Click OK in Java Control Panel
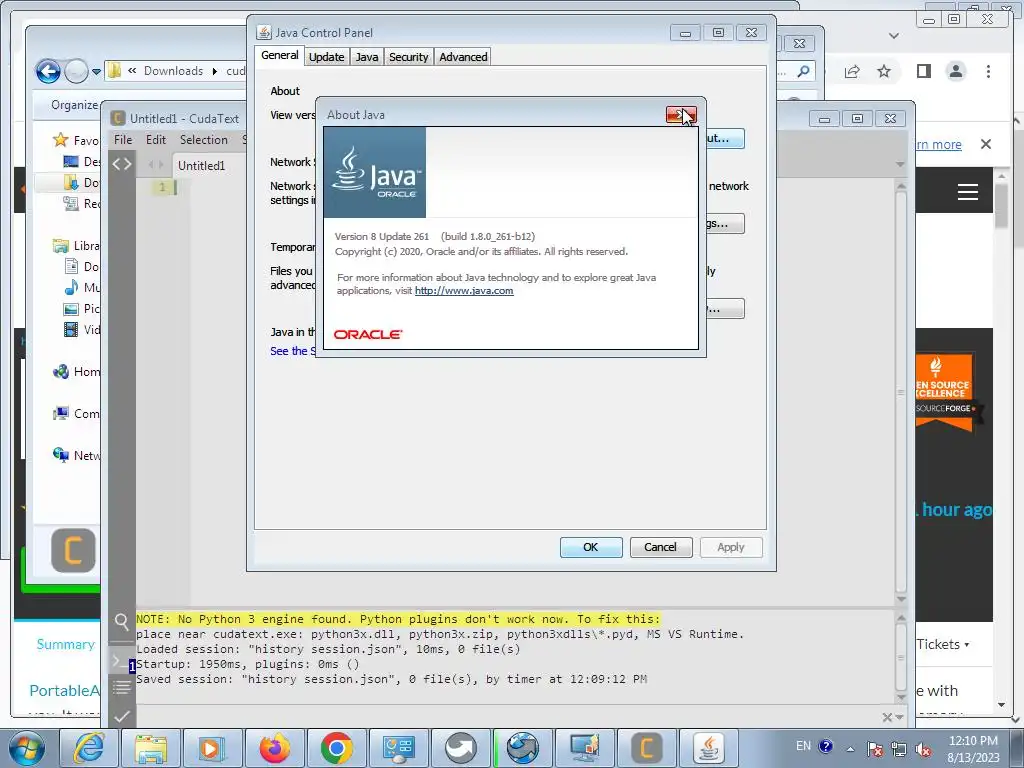1024x768 pixels. tap(590, 547)
